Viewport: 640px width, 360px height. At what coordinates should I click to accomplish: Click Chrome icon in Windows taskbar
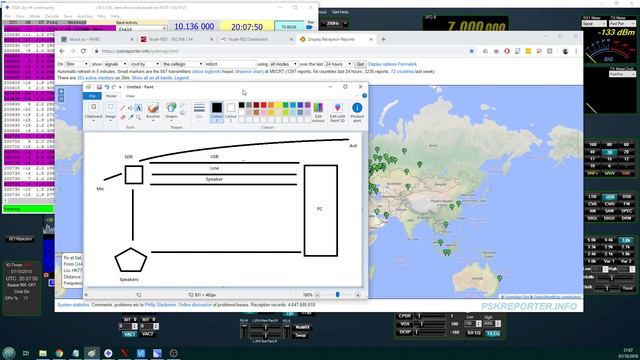tap(59, 353)
